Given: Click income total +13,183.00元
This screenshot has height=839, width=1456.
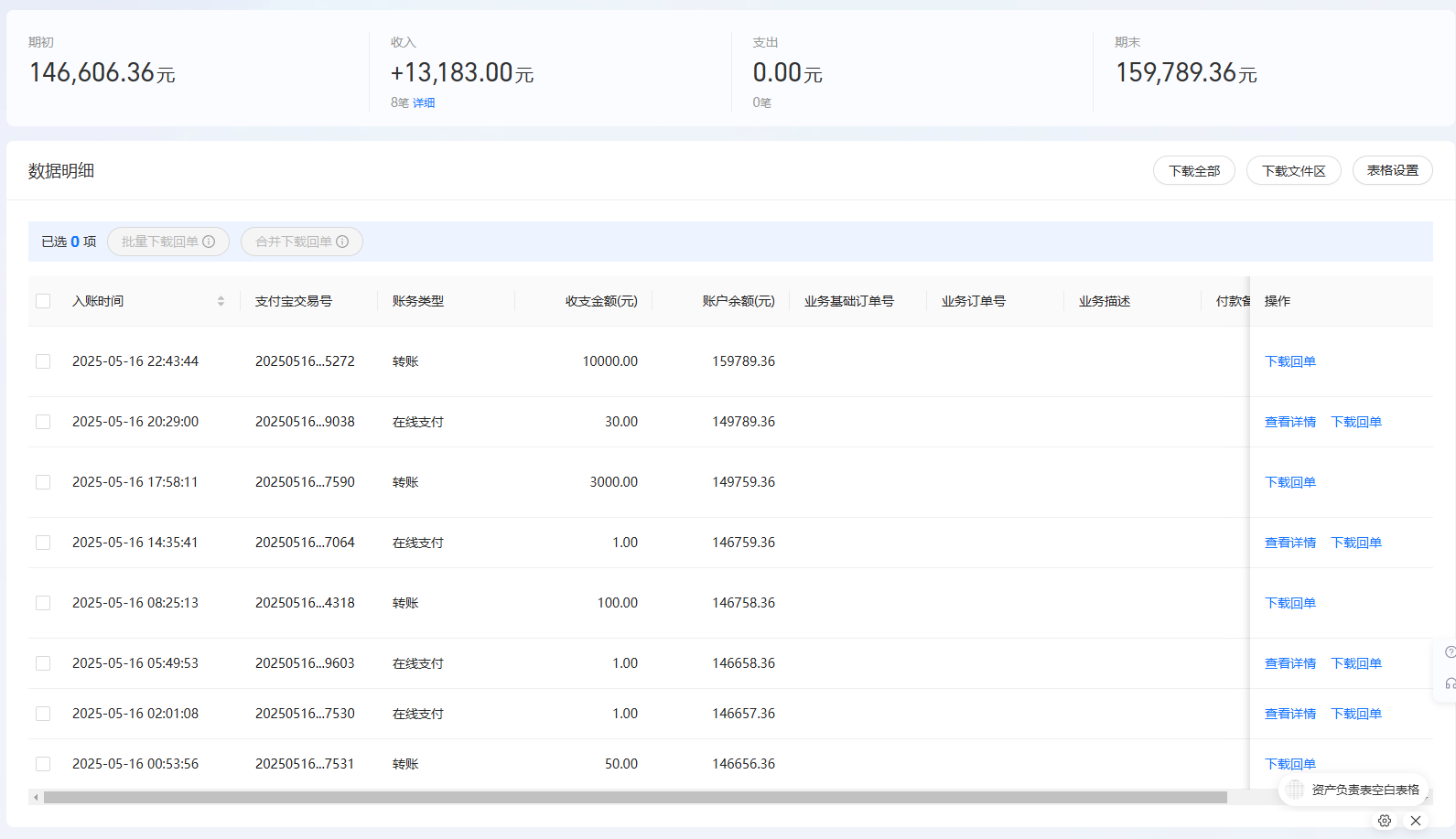Looking at the screenshot, I should pos(462,72).
